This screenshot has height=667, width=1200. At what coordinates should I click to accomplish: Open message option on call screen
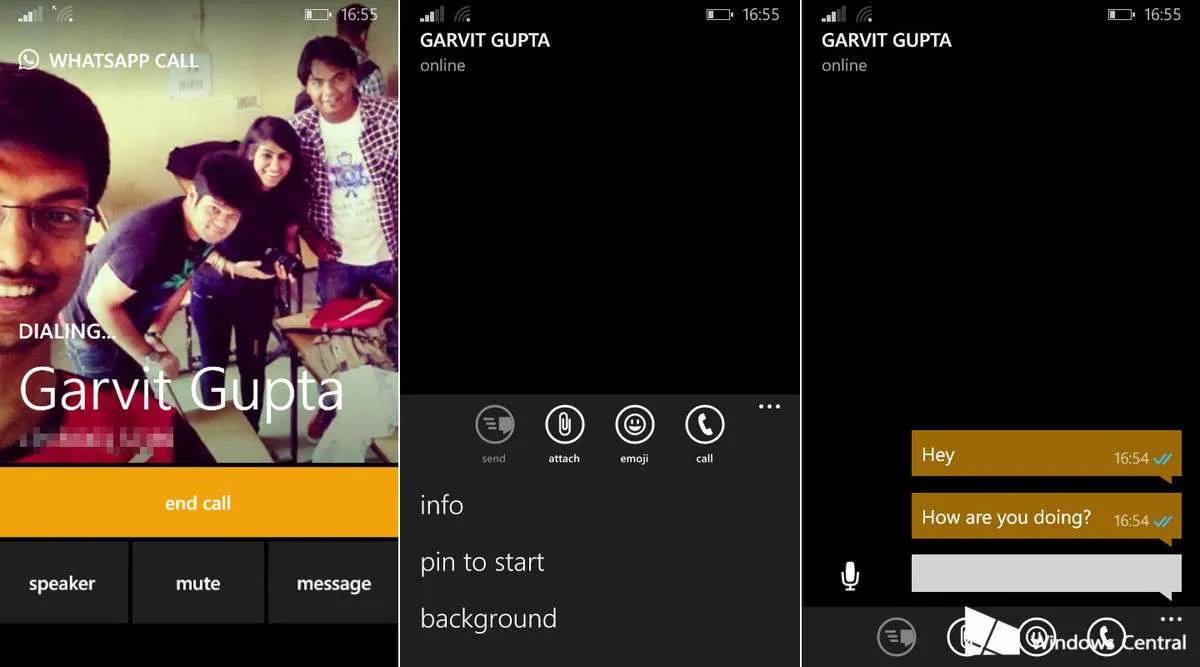click(x=334, y=583)
